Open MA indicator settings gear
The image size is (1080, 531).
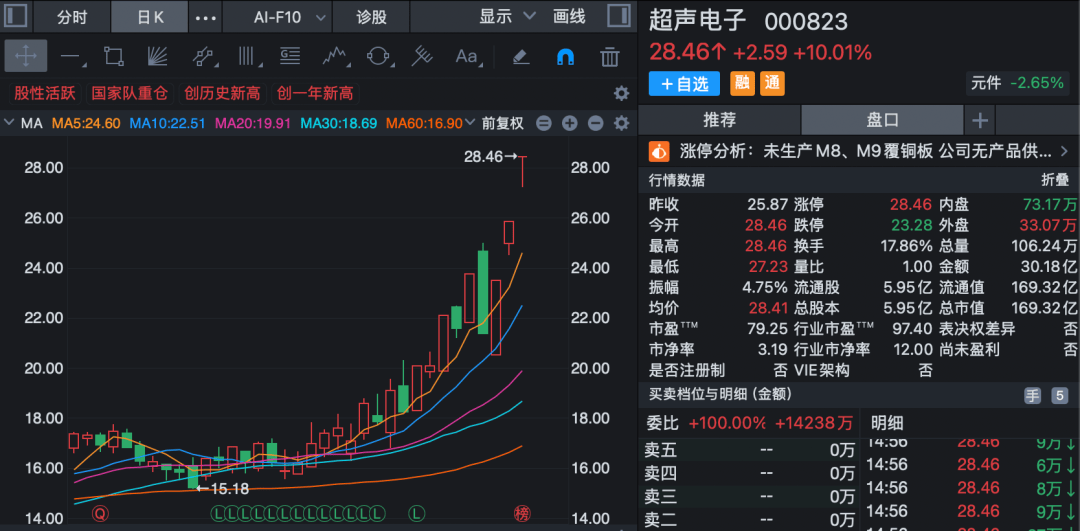pos(621,123)
